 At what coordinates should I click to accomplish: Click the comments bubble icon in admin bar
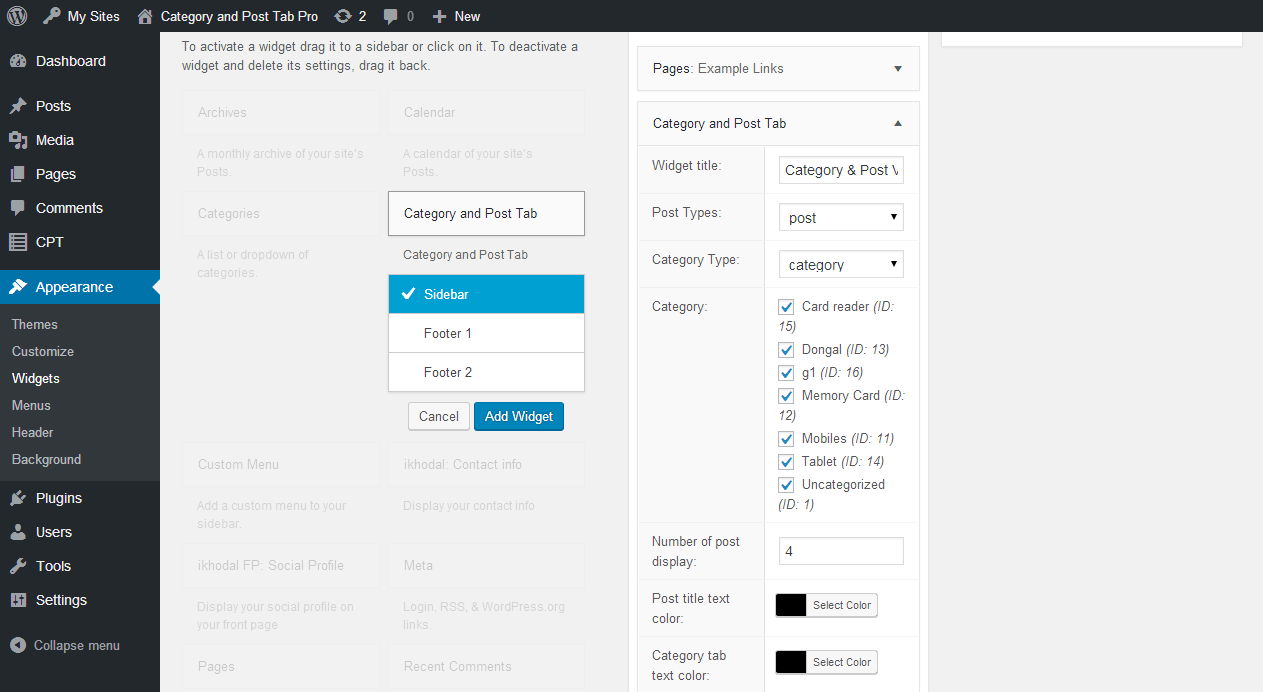pyautogui.click(x=392, y=16)
